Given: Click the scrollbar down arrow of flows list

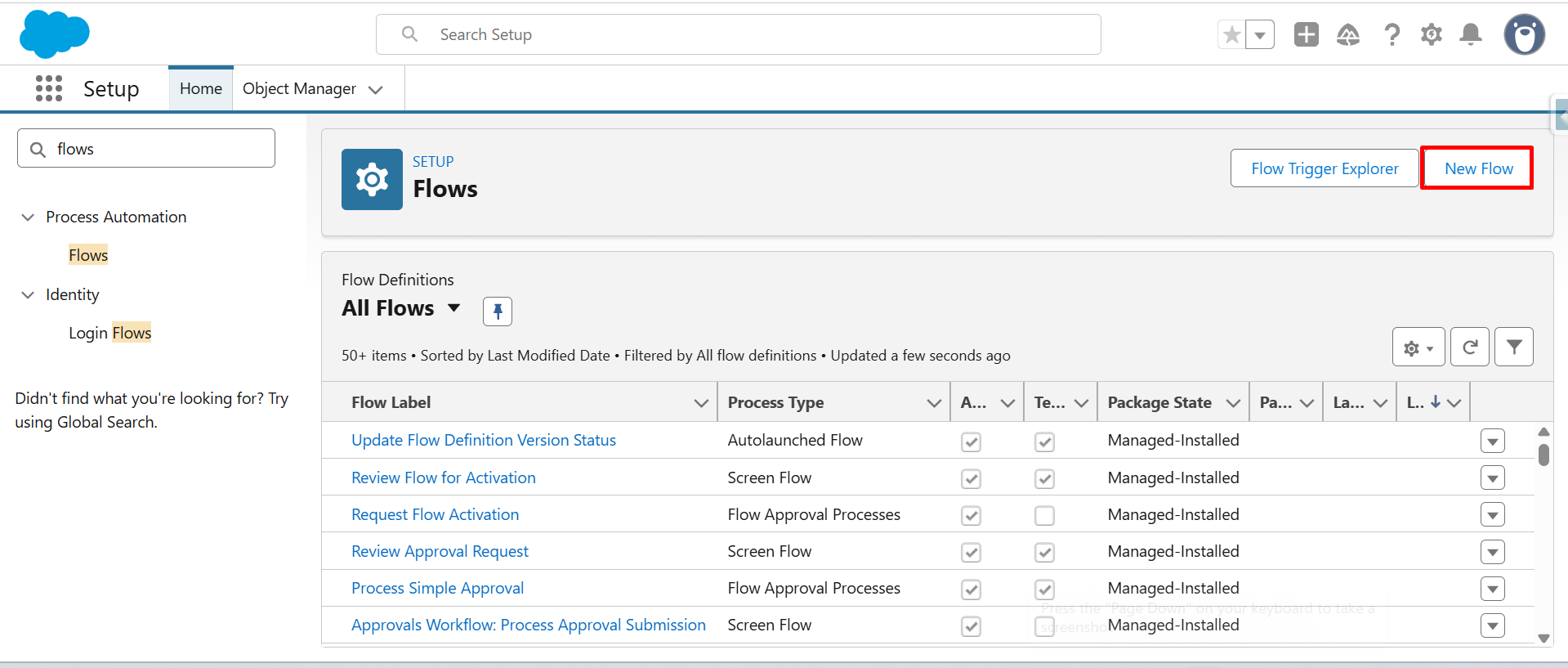Looking at the screenshot, I should click(x=1543, y=639).
